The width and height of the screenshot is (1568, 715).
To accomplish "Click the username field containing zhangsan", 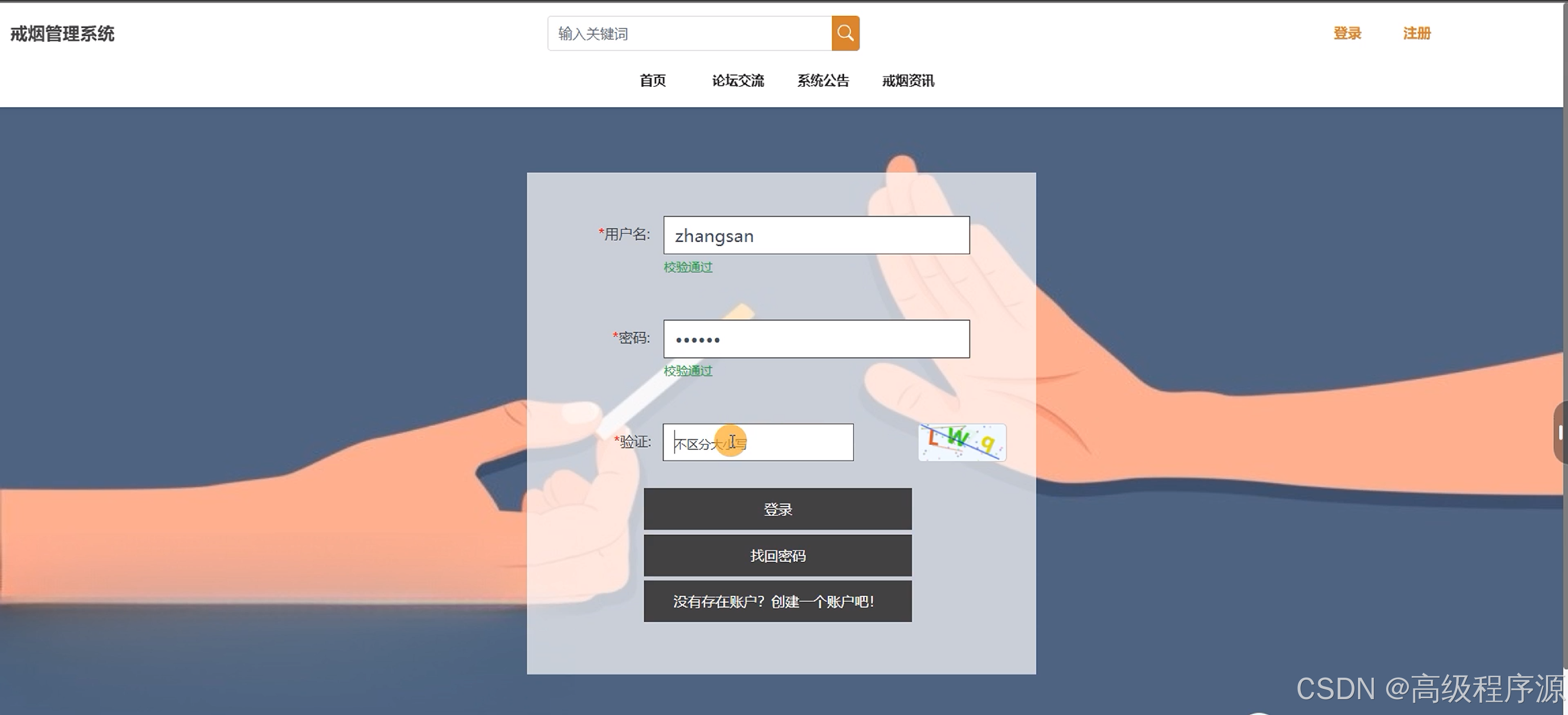I will (x=816, y=235).
